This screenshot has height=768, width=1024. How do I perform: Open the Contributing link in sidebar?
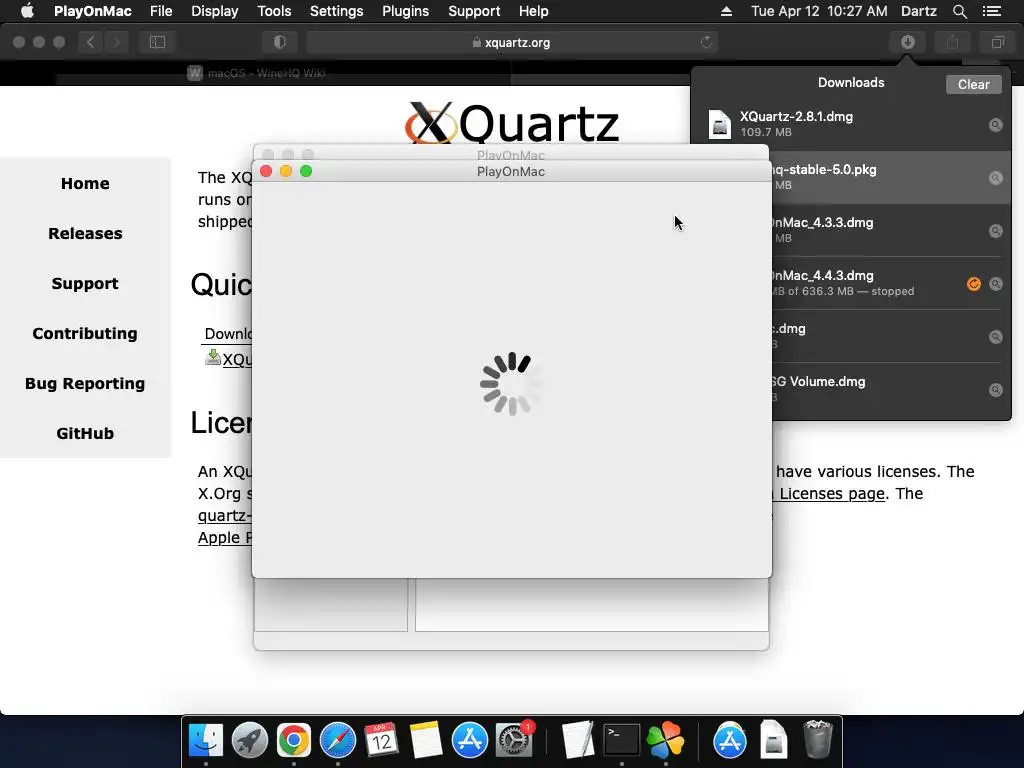85,334
